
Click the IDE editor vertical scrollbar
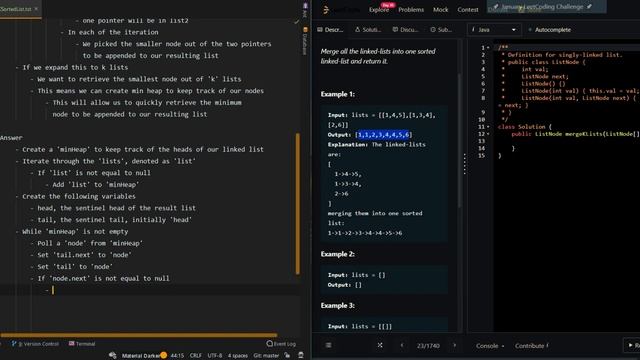298,203
